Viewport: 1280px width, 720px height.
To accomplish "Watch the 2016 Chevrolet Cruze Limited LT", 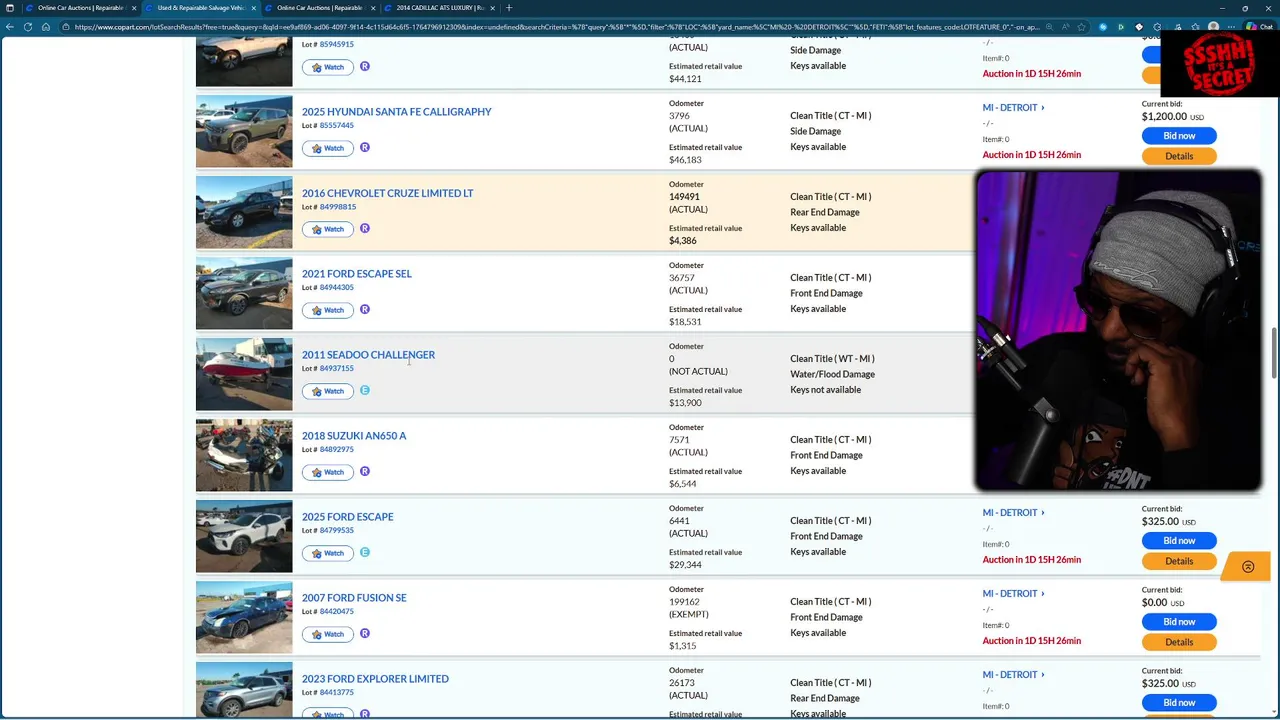I will click(328, 229).
